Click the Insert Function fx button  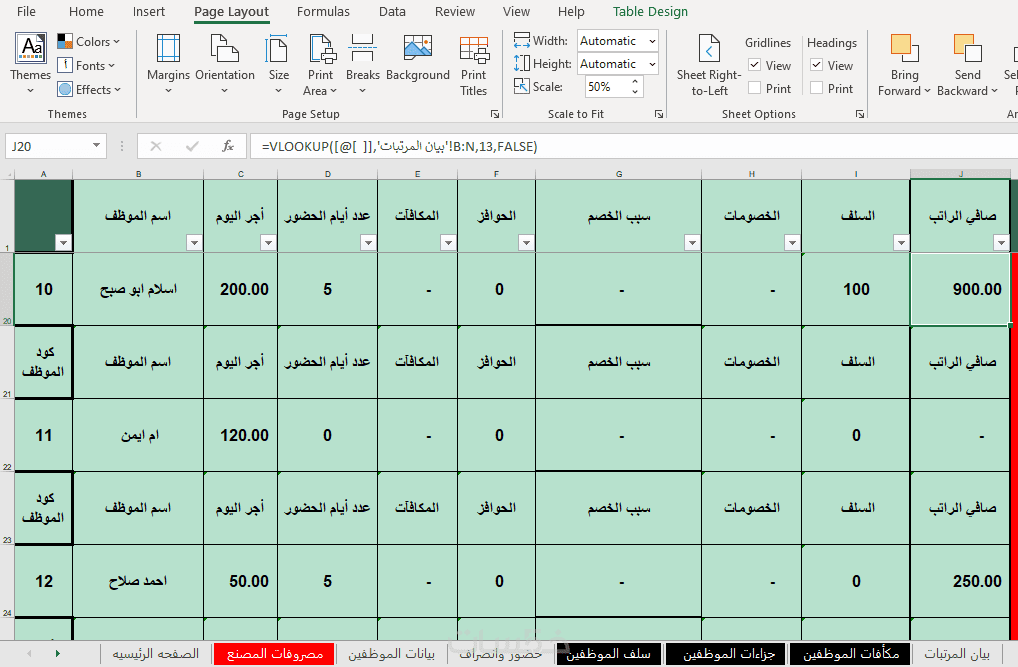click(228, 146)
